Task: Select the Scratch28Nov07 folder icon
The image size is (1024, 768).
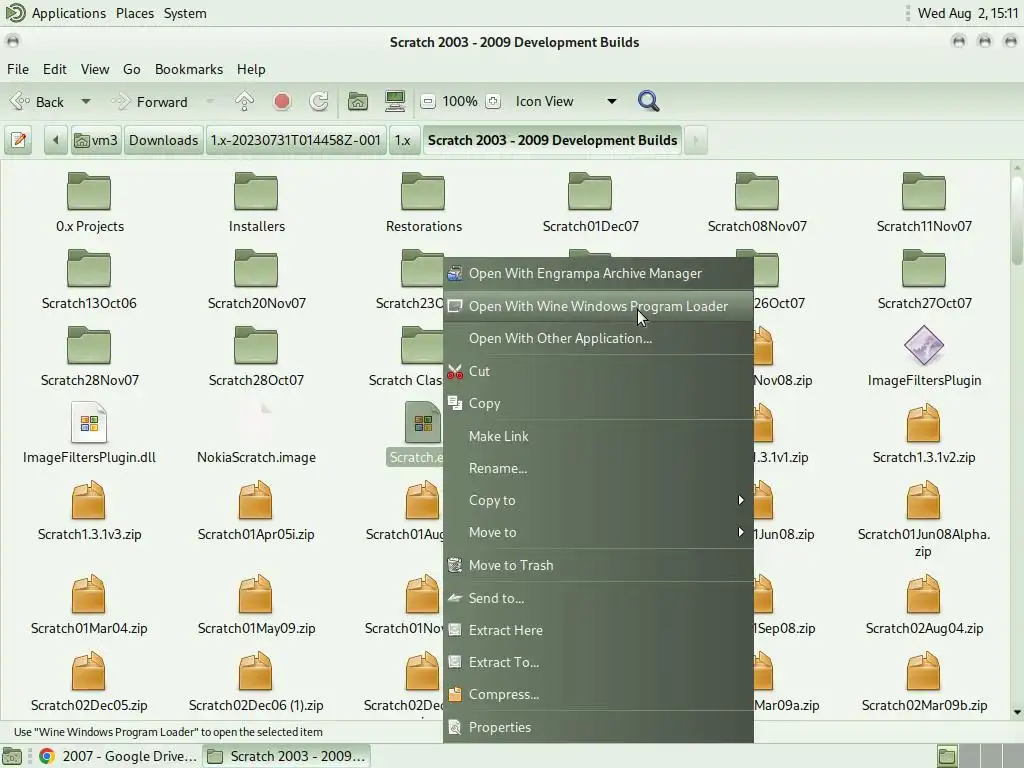Action: (x=89, y=346)
